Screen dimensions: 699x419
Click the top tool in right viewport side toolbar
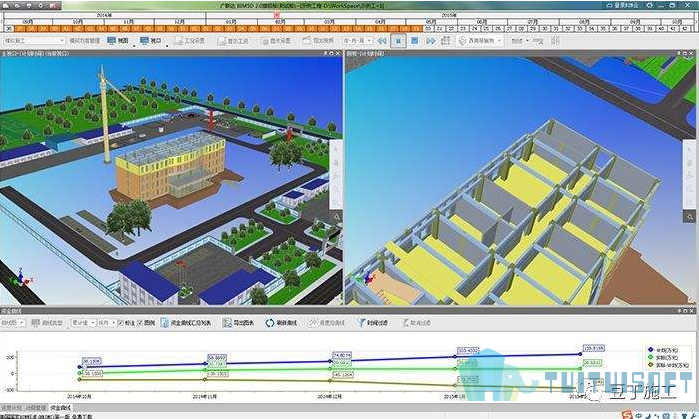tap(690, 149)
